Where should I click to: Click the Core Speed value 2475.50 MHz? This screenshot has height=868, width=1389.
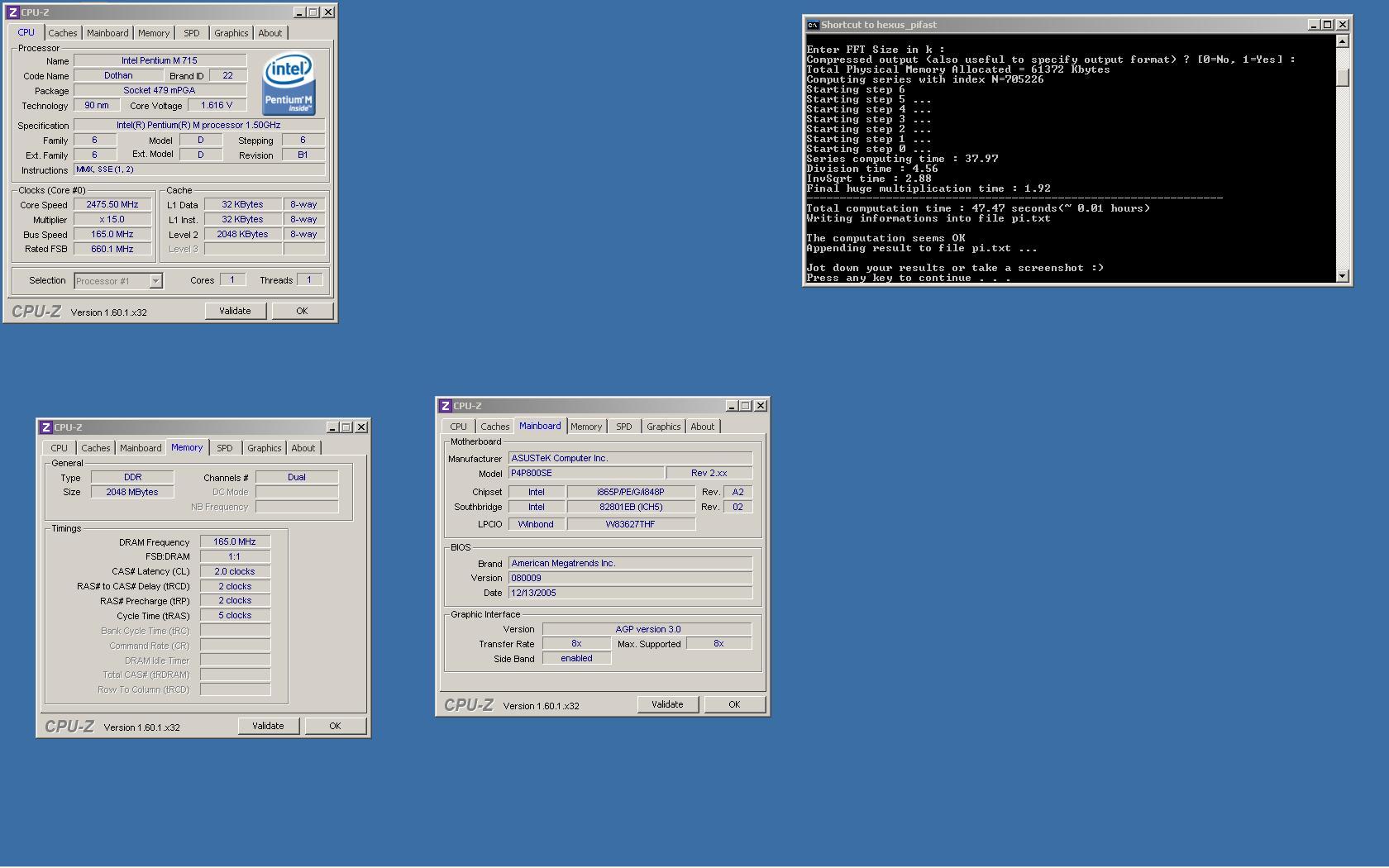pos(112,204)
